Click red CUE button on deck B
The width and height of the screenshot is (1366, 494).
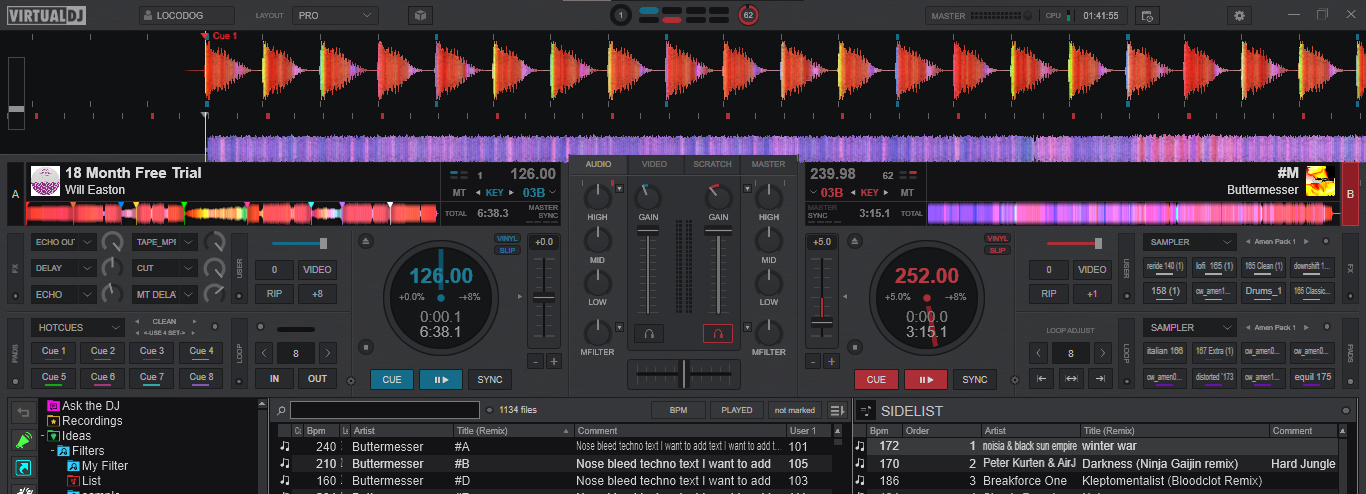876,379
